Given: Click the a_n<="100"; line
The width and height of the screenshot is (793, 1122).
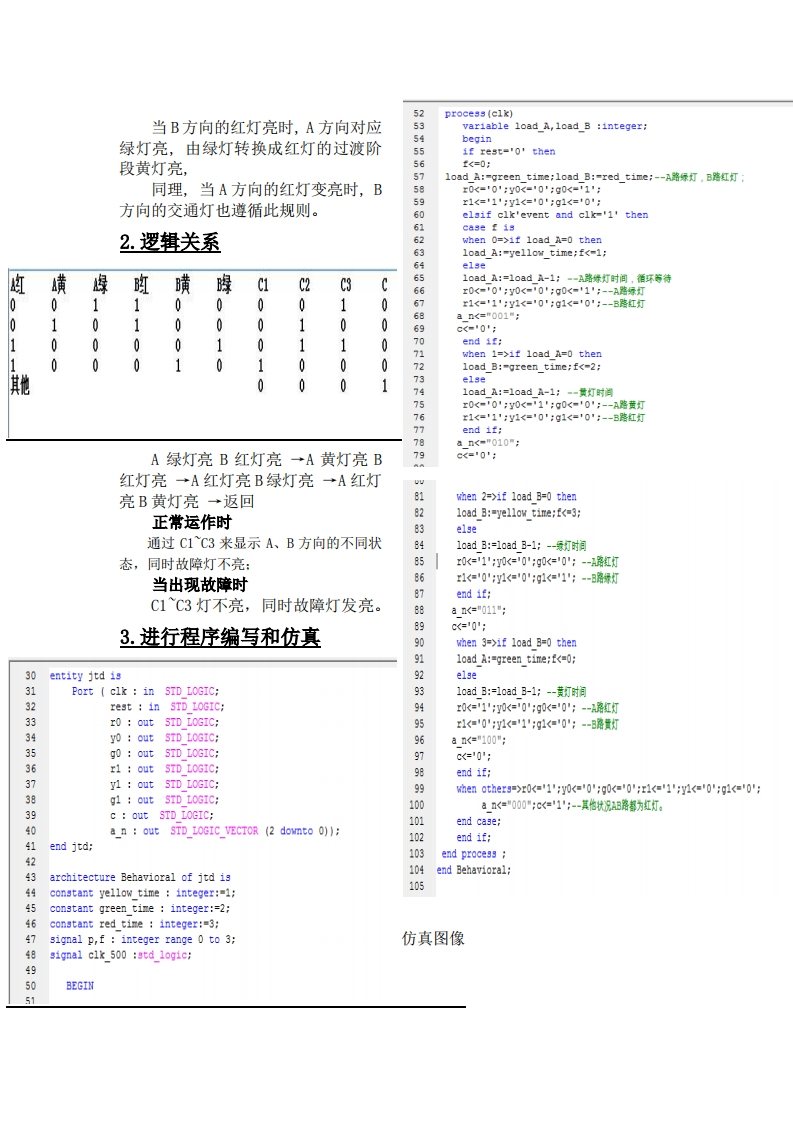Looking at the screenshot, I should pos(478,740).
